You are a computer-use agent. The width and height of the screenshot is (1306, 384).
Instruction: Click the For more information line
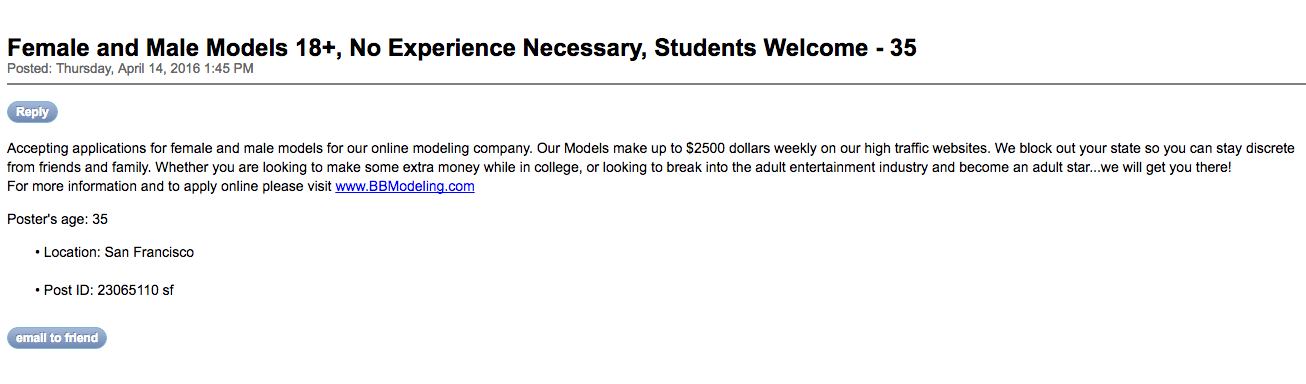pos(240,186)
